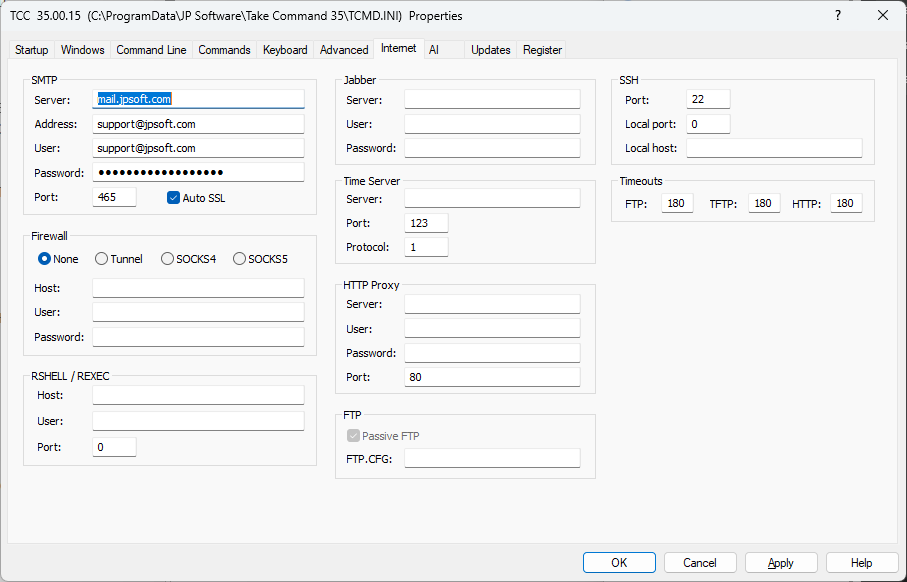The height and width of the screenshot is (582, 907).
Task: Click the Jabber User field
Action: point(492,124)
